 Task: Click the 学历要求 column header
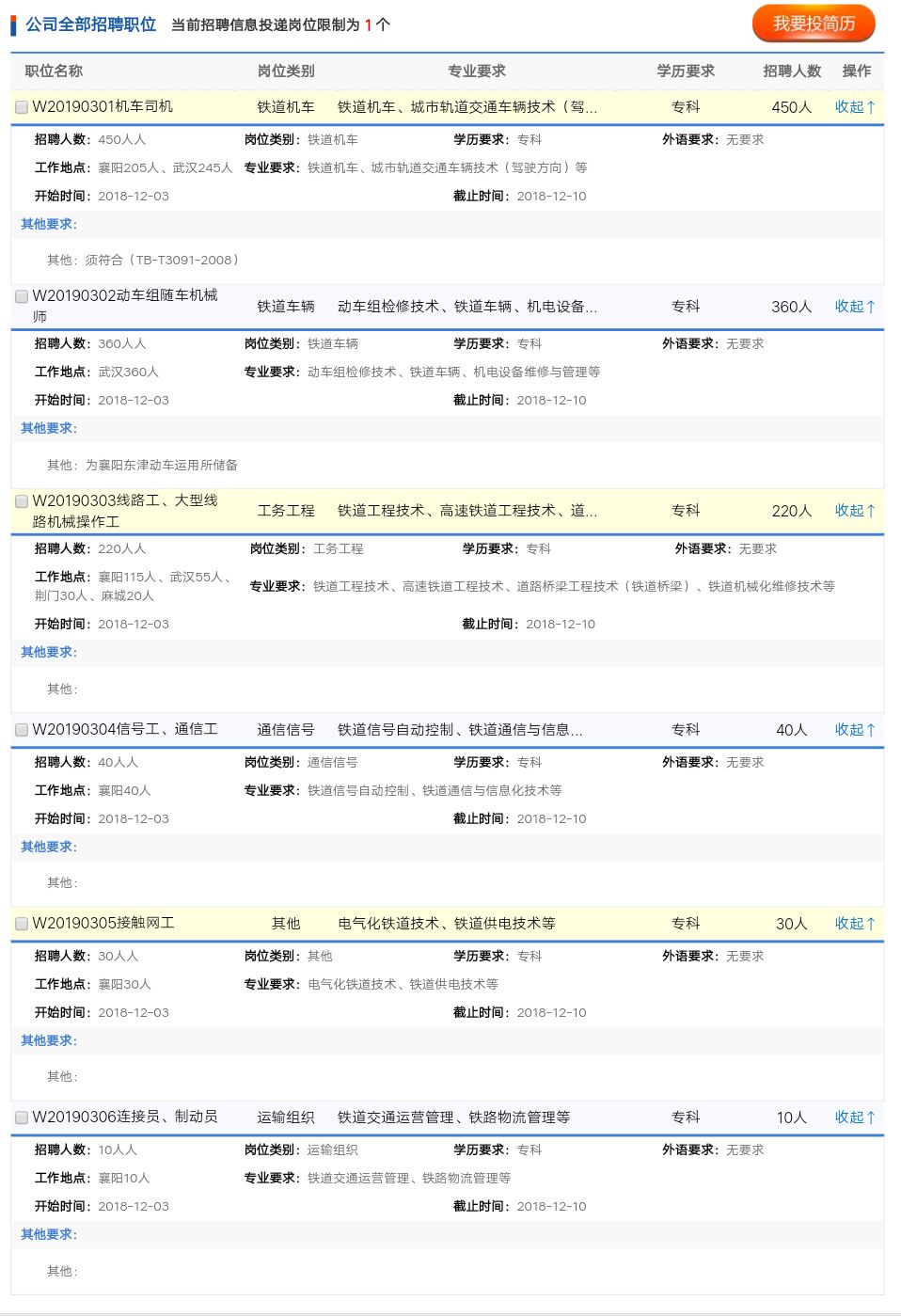(x=686, y=71)
